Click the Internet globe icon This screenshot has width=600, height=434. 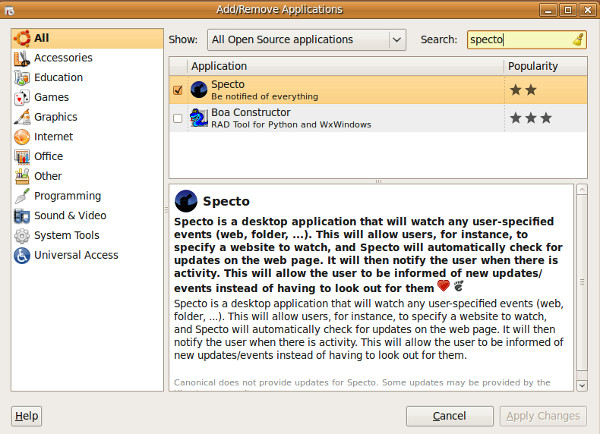[22, 137]
